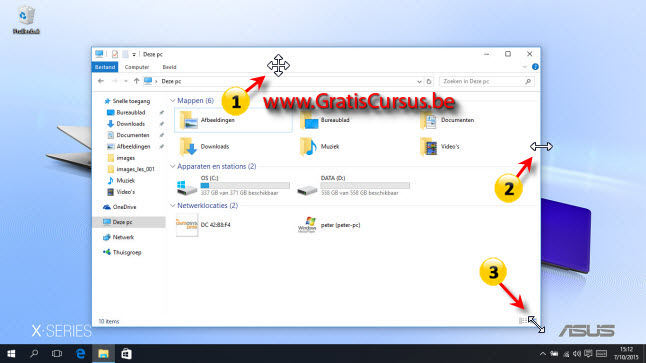Switch to the Beeld ribbon tab

(x=169, y=67)
